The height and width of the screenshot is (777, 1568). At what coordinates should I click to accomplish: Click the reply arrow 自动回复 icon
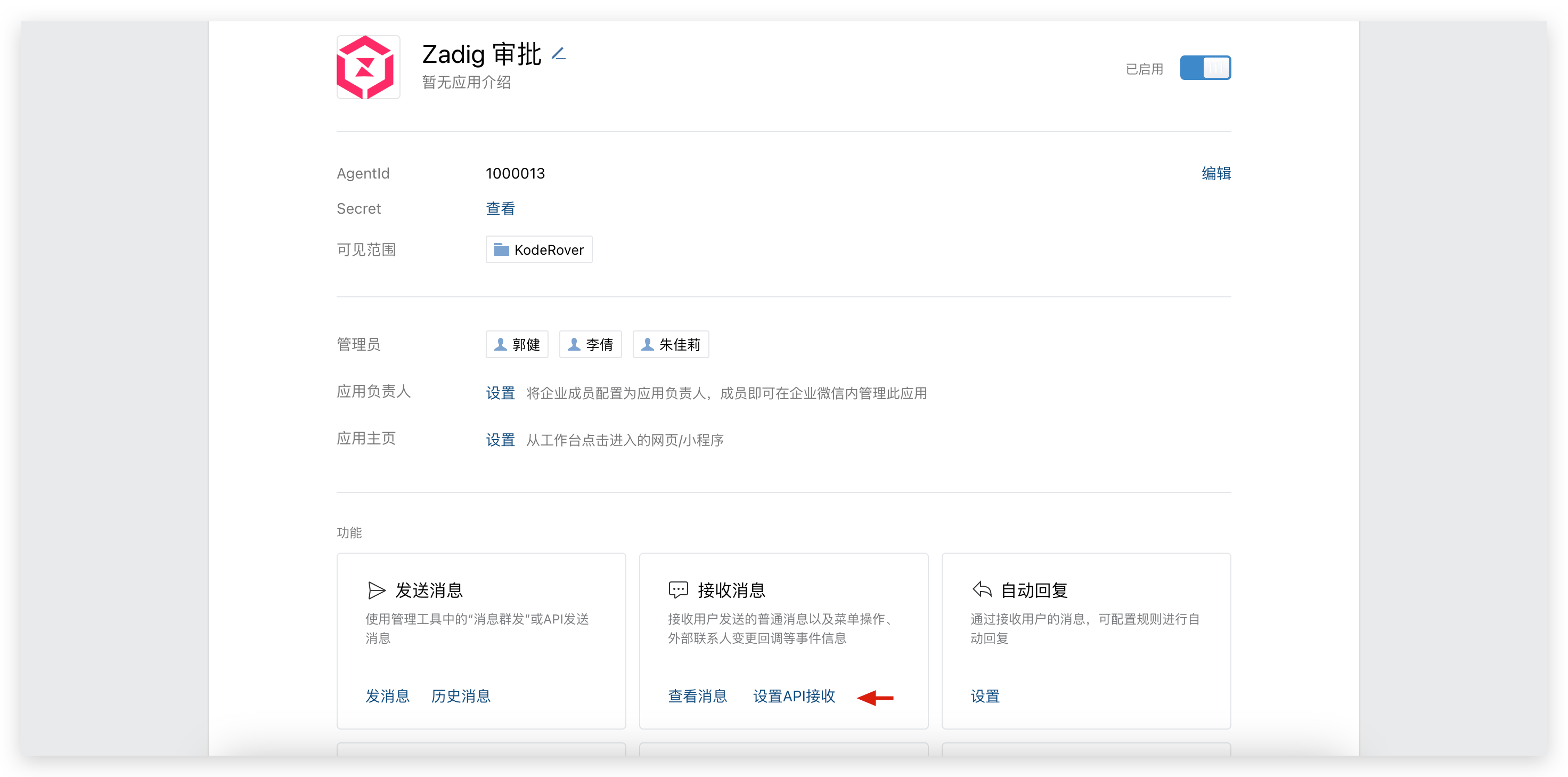pyautogui.click(x=981, y=589)
